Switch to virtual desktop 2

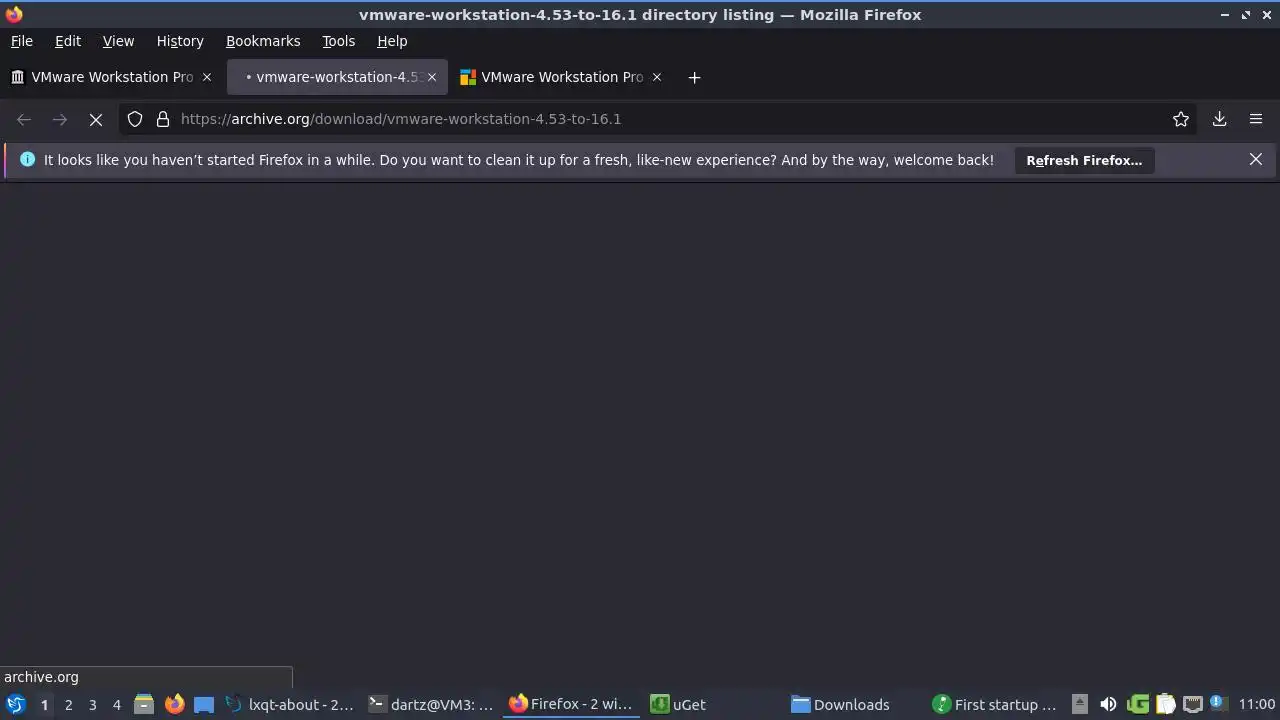click(68, 704)
